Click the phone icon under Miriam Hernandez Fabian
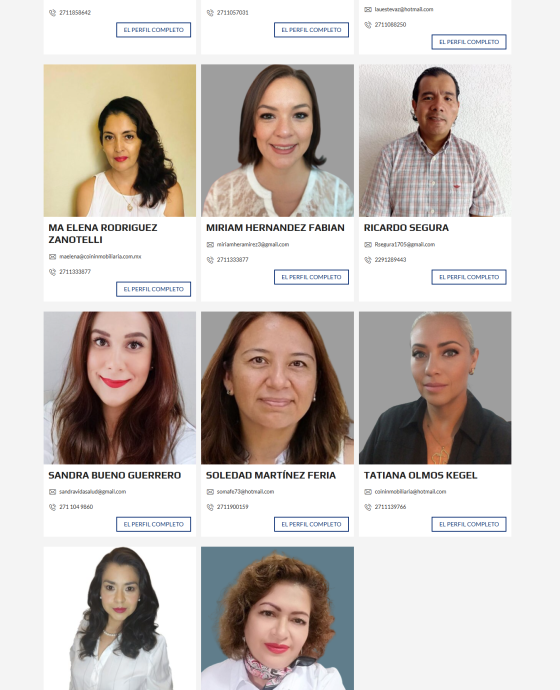Screen dimensions: 560x690 click(210, 260)
